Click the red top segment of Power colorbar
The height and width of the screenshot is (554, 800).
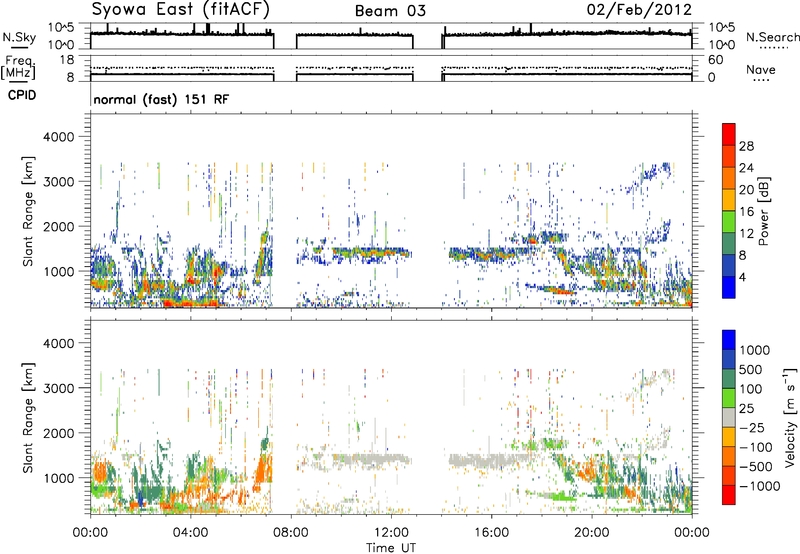729,134
